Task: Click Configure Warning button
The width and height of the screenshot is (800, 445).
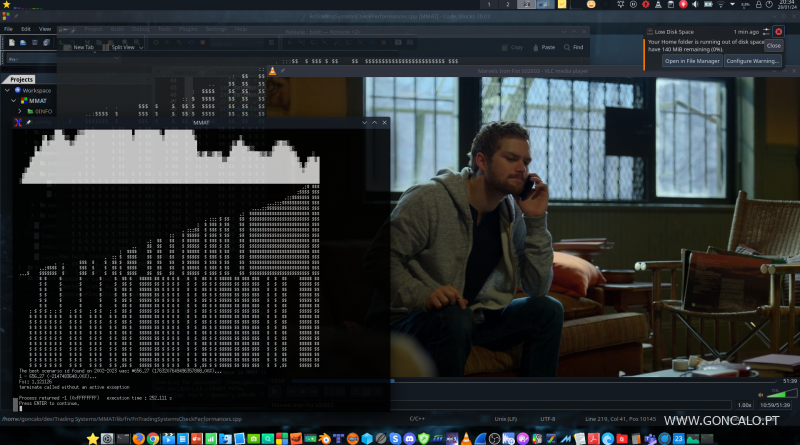Action: click(x=752, y=61)
